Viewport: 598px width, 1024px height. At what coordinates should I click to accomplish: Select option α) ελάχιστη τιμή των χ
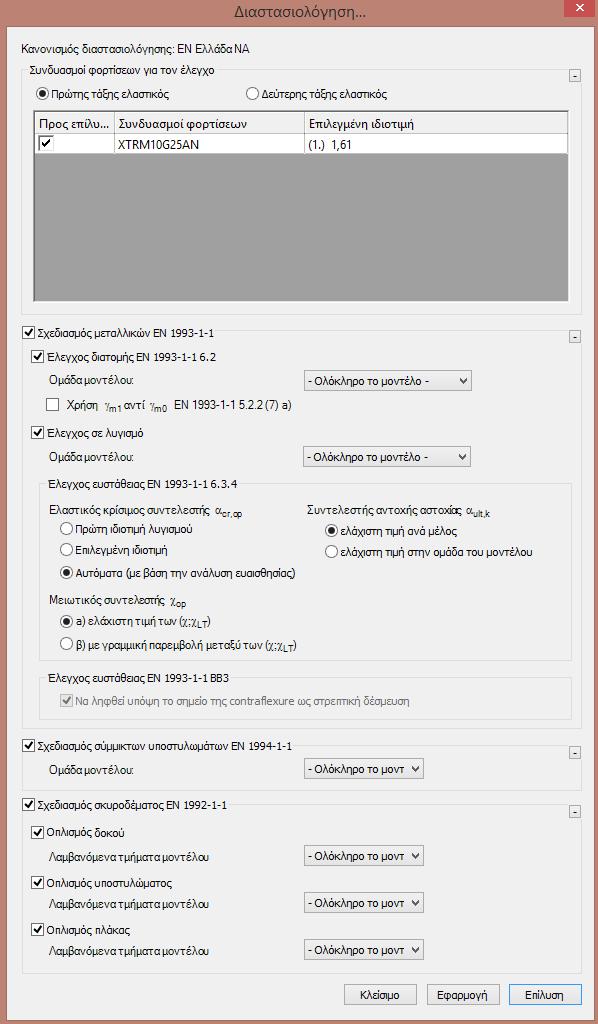[x=65, y=622]
